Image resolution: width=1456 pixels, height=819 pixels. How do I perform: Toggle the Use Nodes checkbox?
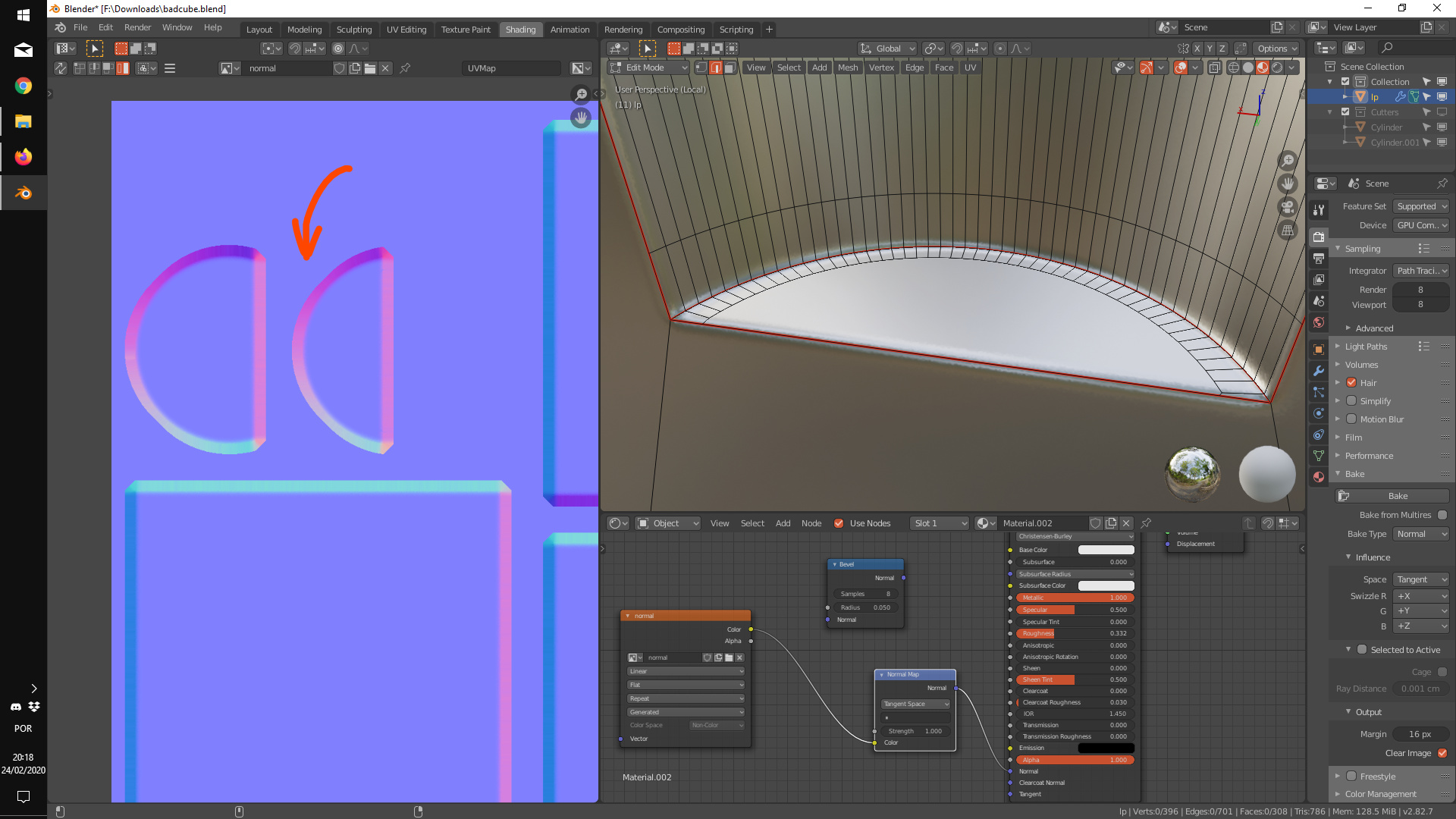839,523
